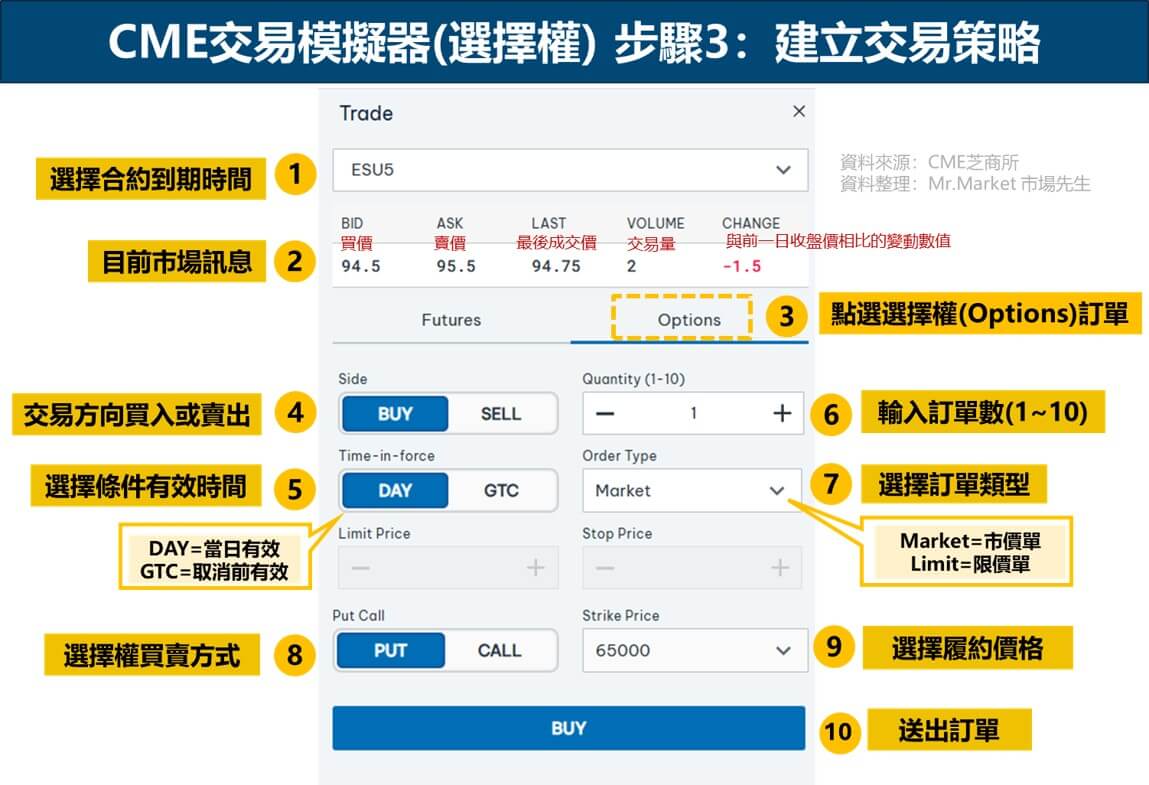Click the Quantity value field
1149x785 pixels.
coord(693,413)
